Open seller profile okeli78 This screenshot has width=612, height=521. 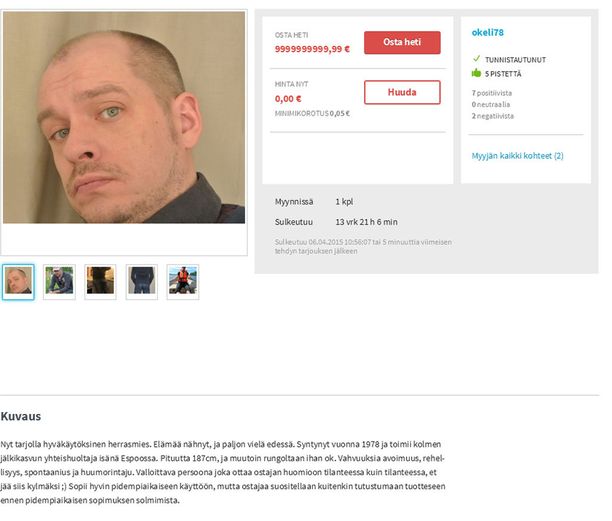(487, 32)
